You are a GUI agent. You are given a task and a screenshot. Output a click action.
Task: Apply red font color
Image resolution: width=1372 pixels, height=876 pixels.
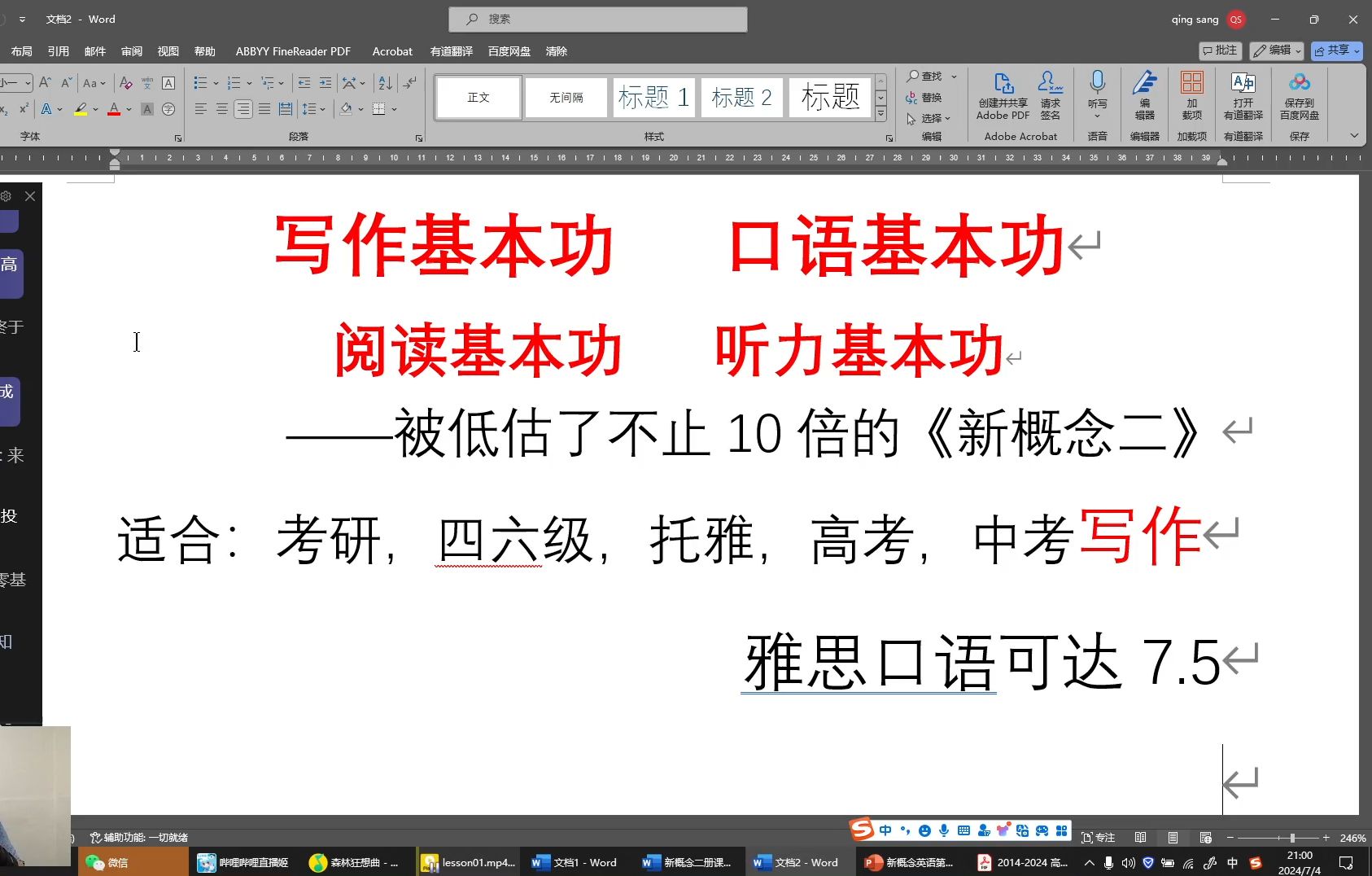click(x=114, y=108)
